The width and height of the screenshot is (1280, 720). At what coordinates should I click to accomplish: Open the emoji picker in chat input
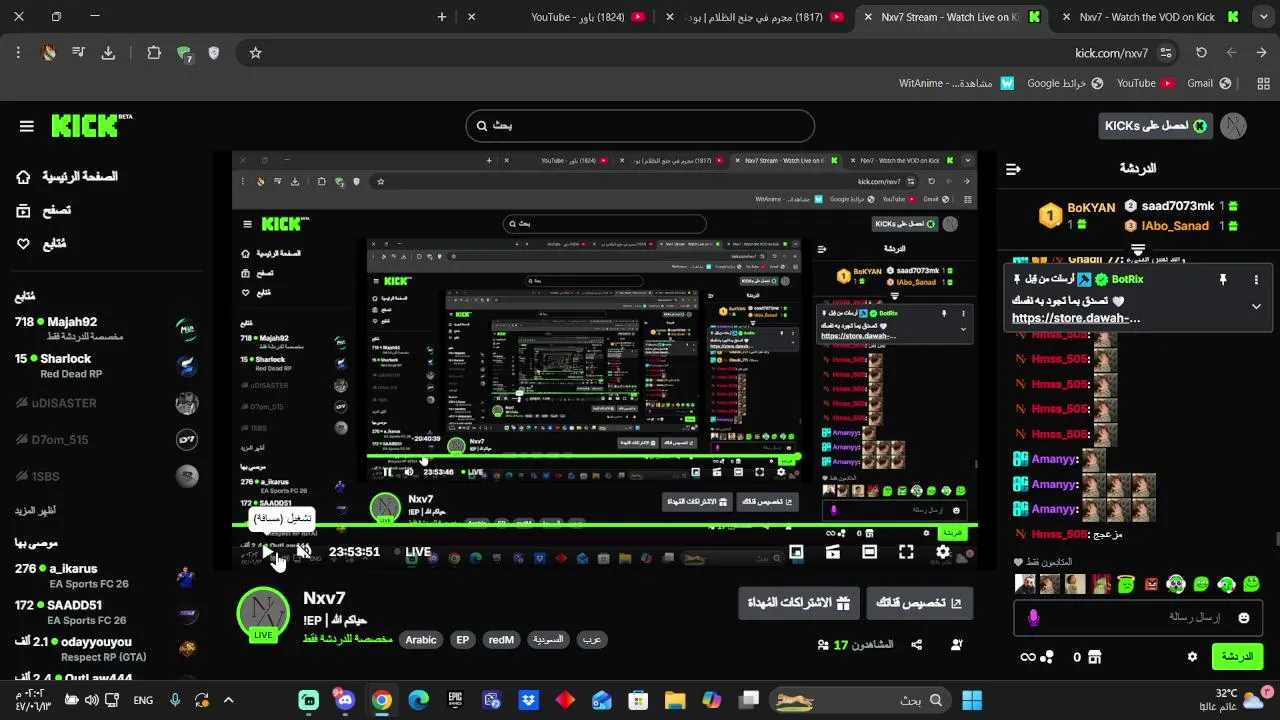click(x=1244, y=618)
